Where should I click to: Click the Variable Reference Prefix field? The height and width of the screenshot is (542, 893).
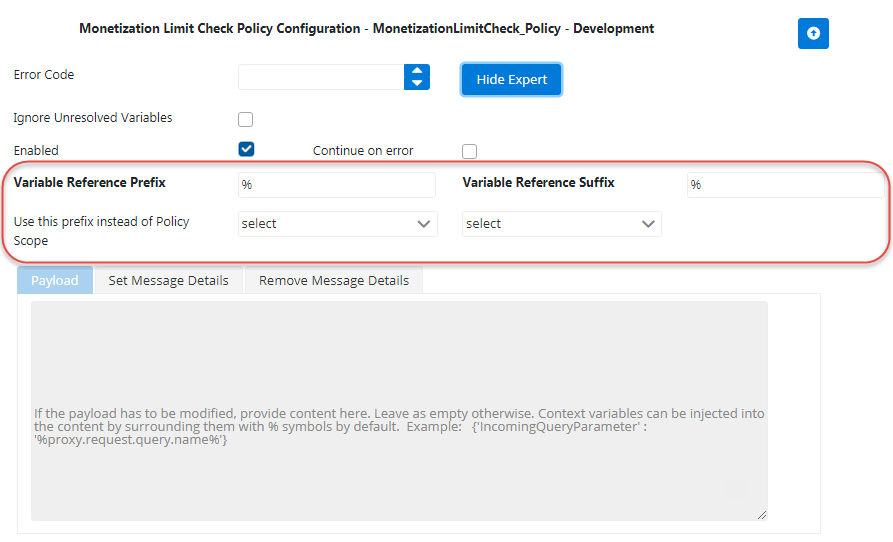tap(337, 185)
